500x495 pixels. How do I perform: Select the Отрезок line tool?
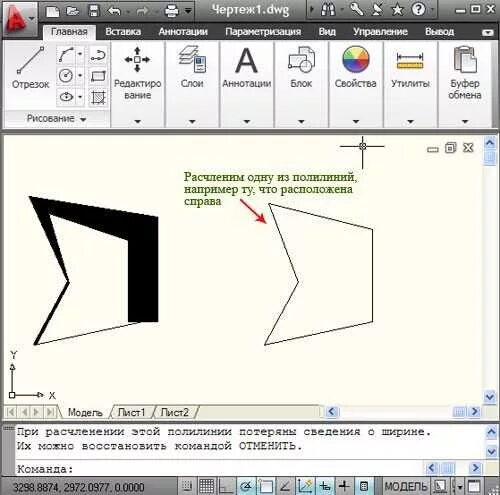[30, 68]
